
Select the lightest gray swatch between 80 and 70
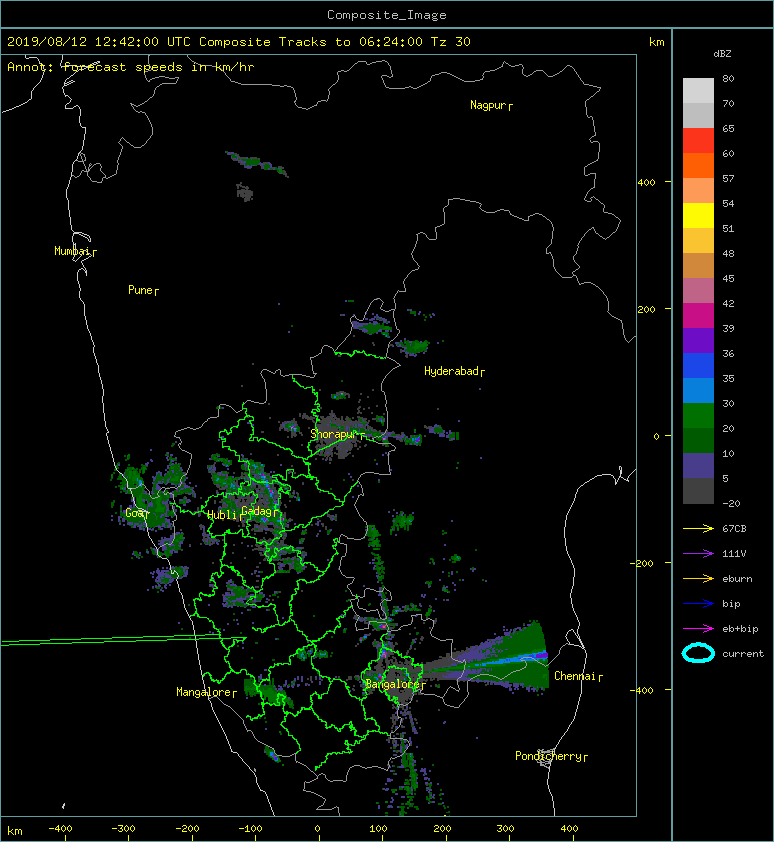point(698,91)
